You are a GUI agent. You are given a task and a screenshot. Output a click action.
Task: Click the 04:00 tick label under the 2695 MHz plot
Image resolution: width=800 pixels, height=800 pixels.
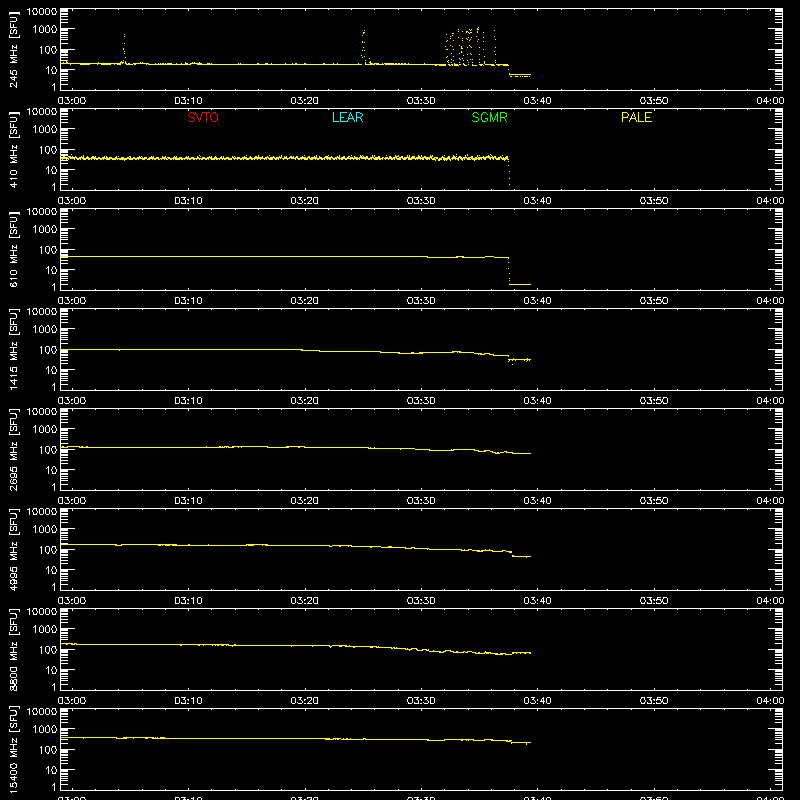[x=770, y=501]
